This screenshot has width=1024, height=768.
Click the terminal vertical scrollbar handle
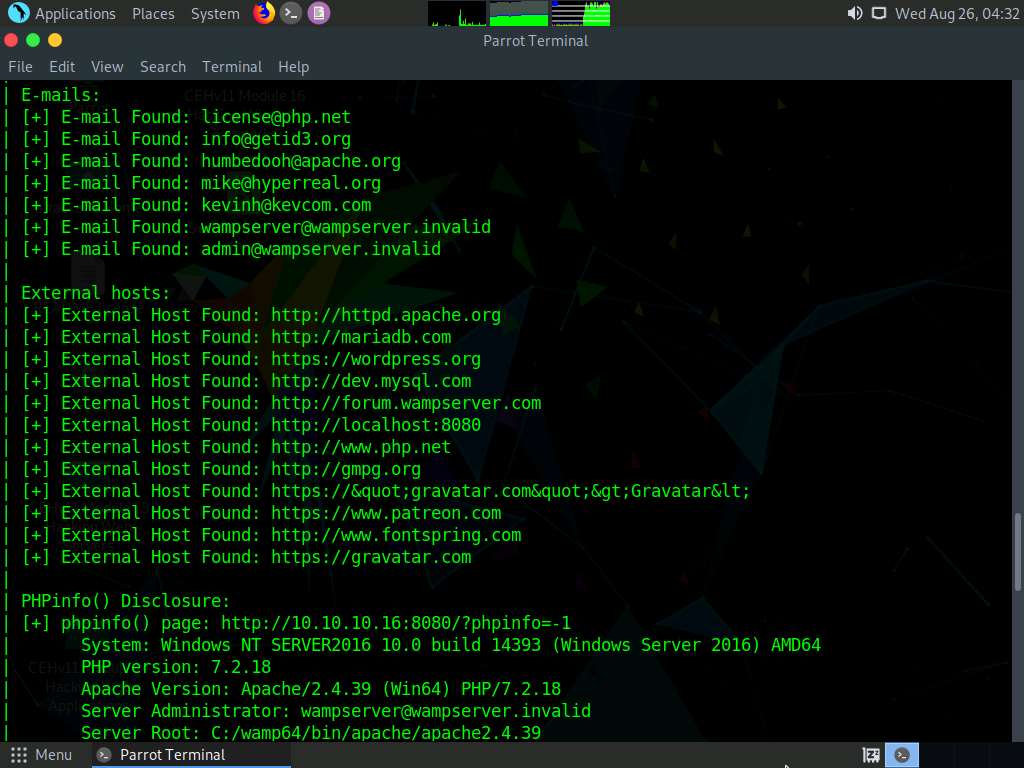point(1017,552)
